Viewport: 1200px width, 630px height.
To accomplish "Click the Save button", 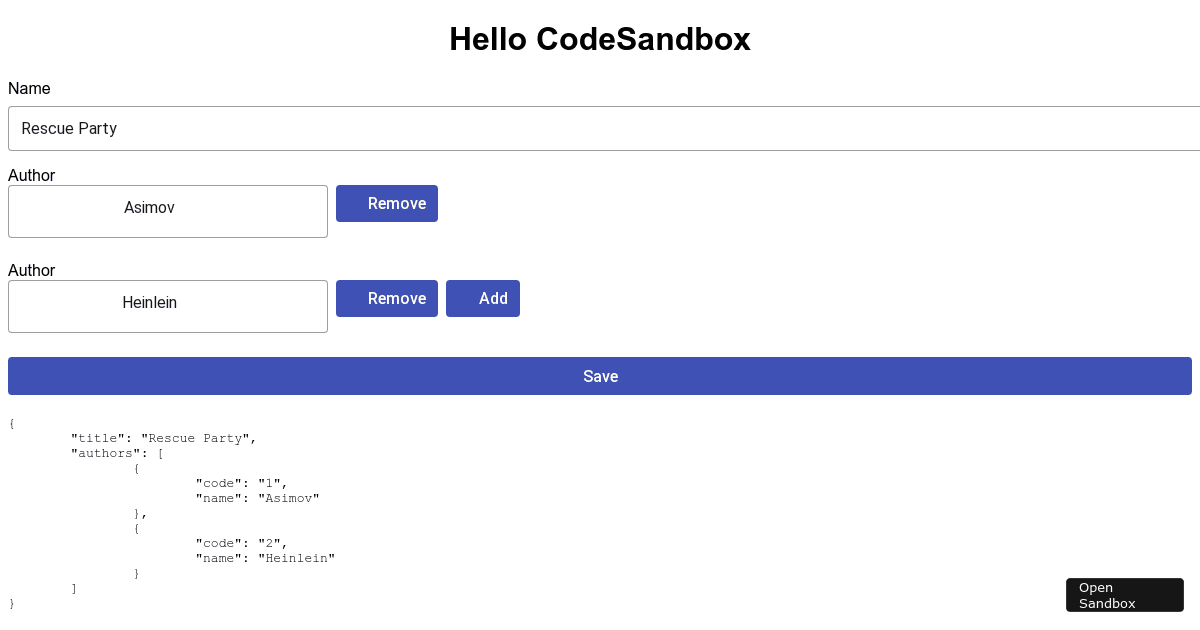I will pyautogui.click(x=600, y=376).
